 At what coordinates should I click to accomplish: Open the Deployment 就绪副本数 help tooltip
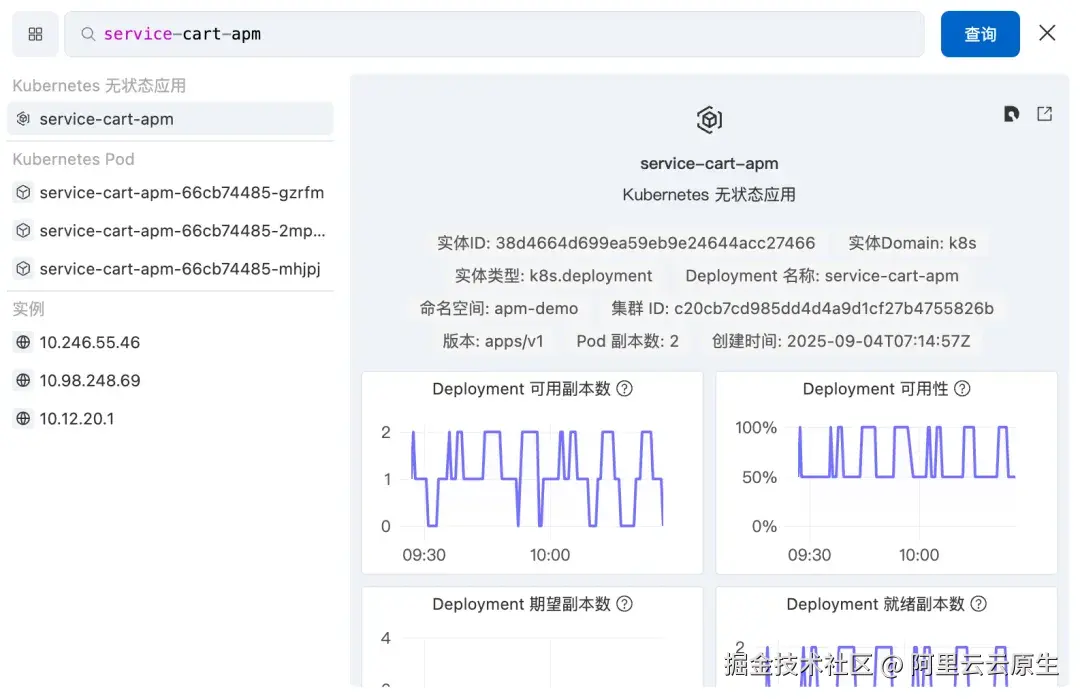tap(978, 604)
